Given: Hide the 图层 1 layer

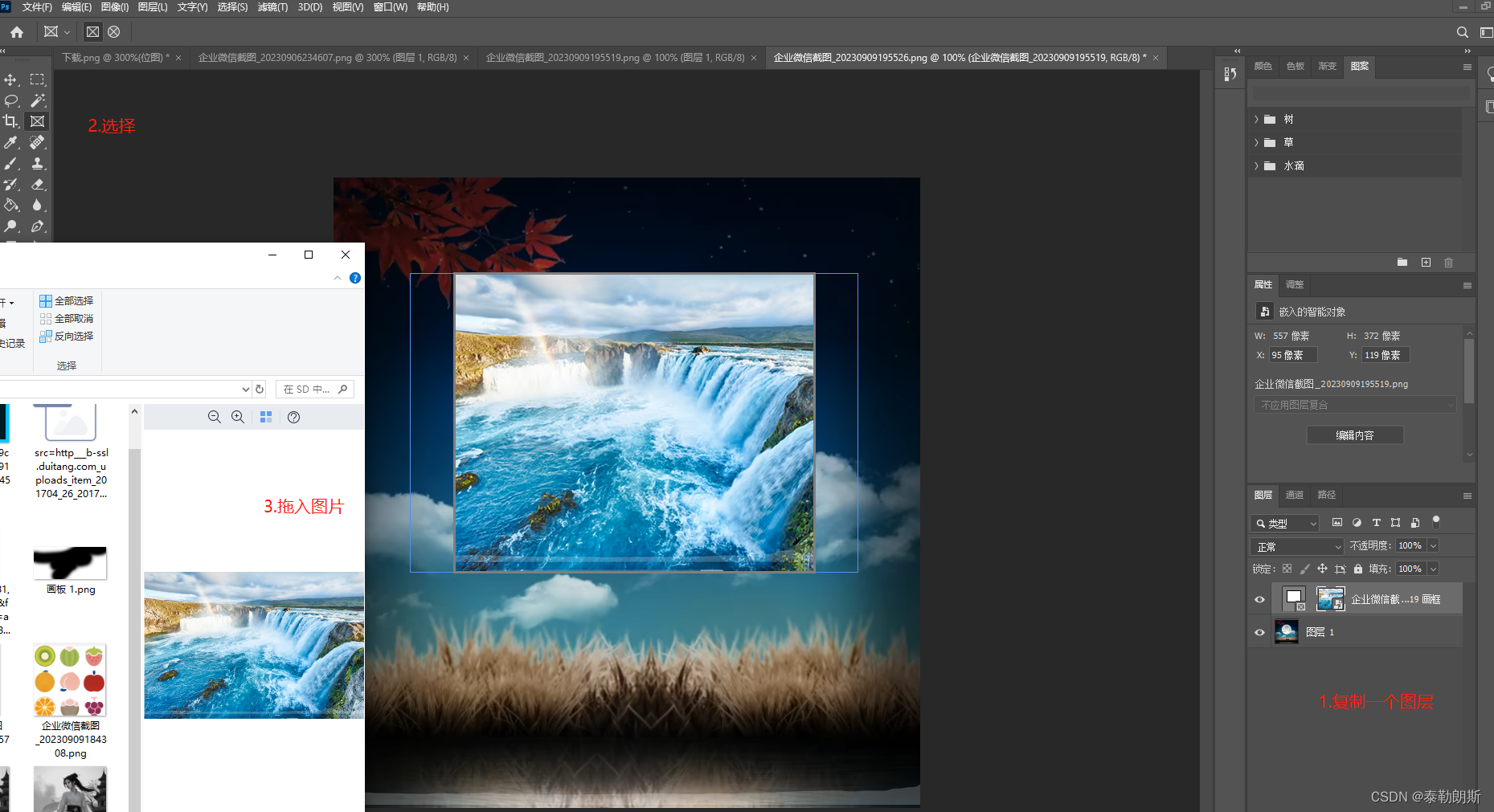Looking at the screenshot, I should (x=1259, y=633).
